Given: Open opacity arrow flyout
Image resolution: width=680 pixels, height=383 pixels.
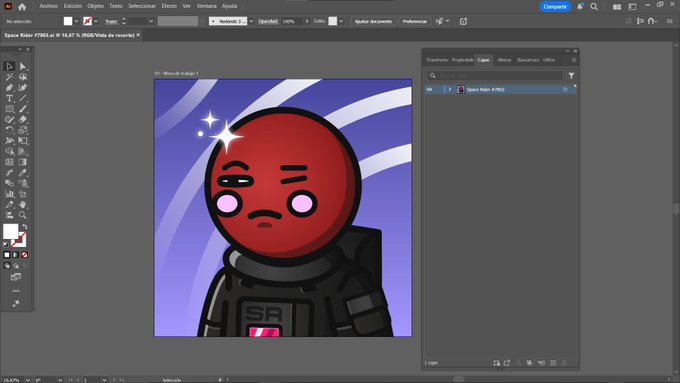Looking at the screenshot, I should [x=307, y=21].
